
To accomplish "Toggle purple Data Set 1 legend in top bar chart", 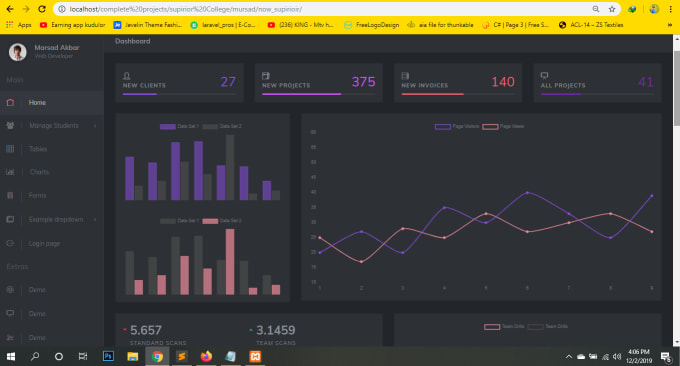I will click(x=179, y=126).
